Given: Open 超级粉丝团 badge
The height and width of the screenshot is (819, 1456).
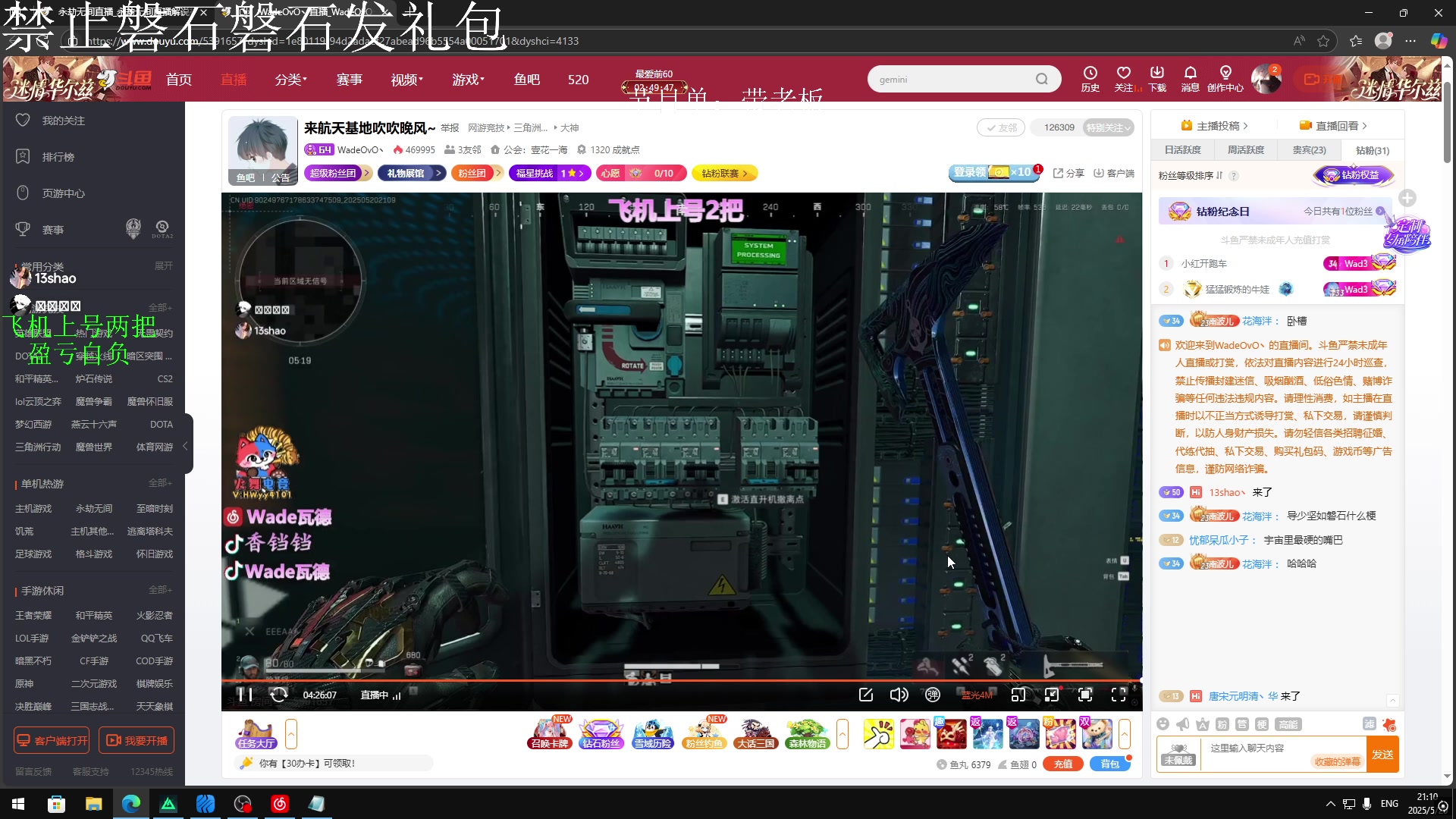Looking at the screenshot, I should [x=338, y=173].
